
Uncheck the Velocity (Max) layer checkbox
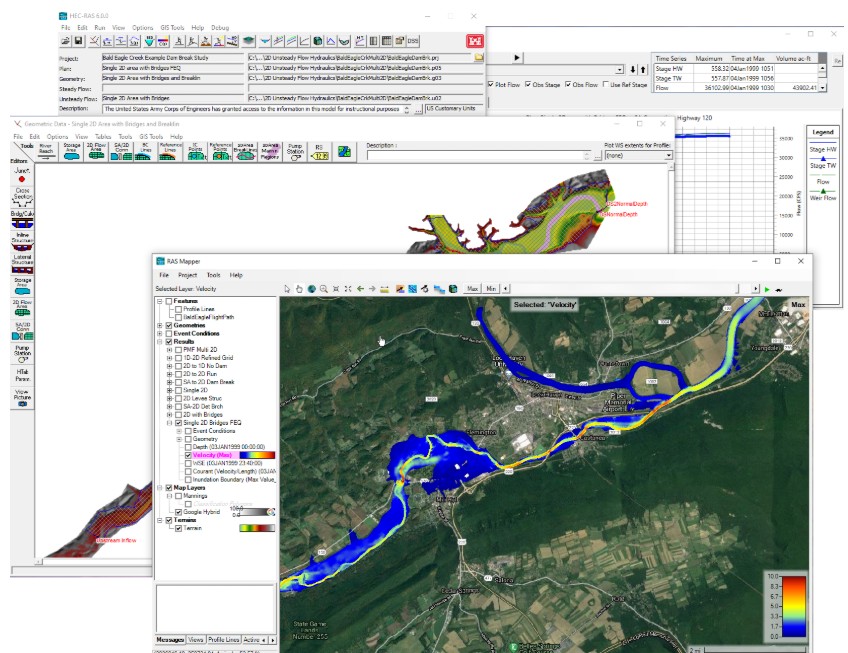pyautogui.click(x=187, y=453)
